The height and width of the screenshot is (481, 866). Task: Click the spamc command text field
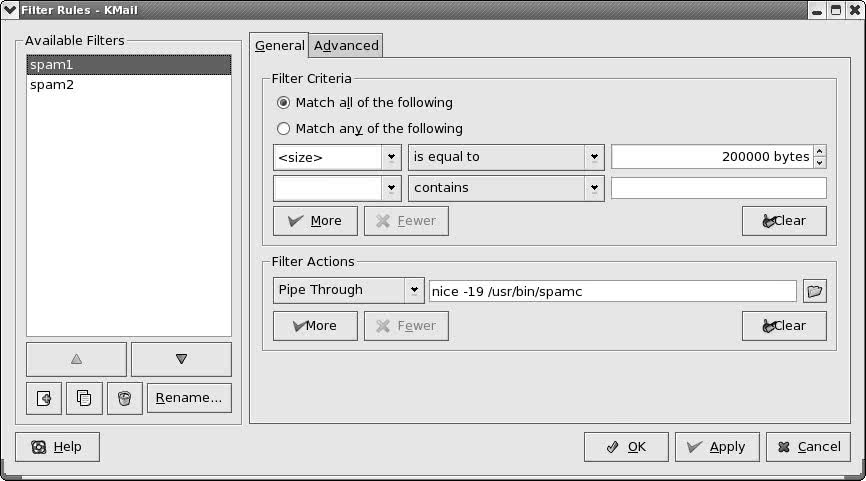(x=612, y=291)
